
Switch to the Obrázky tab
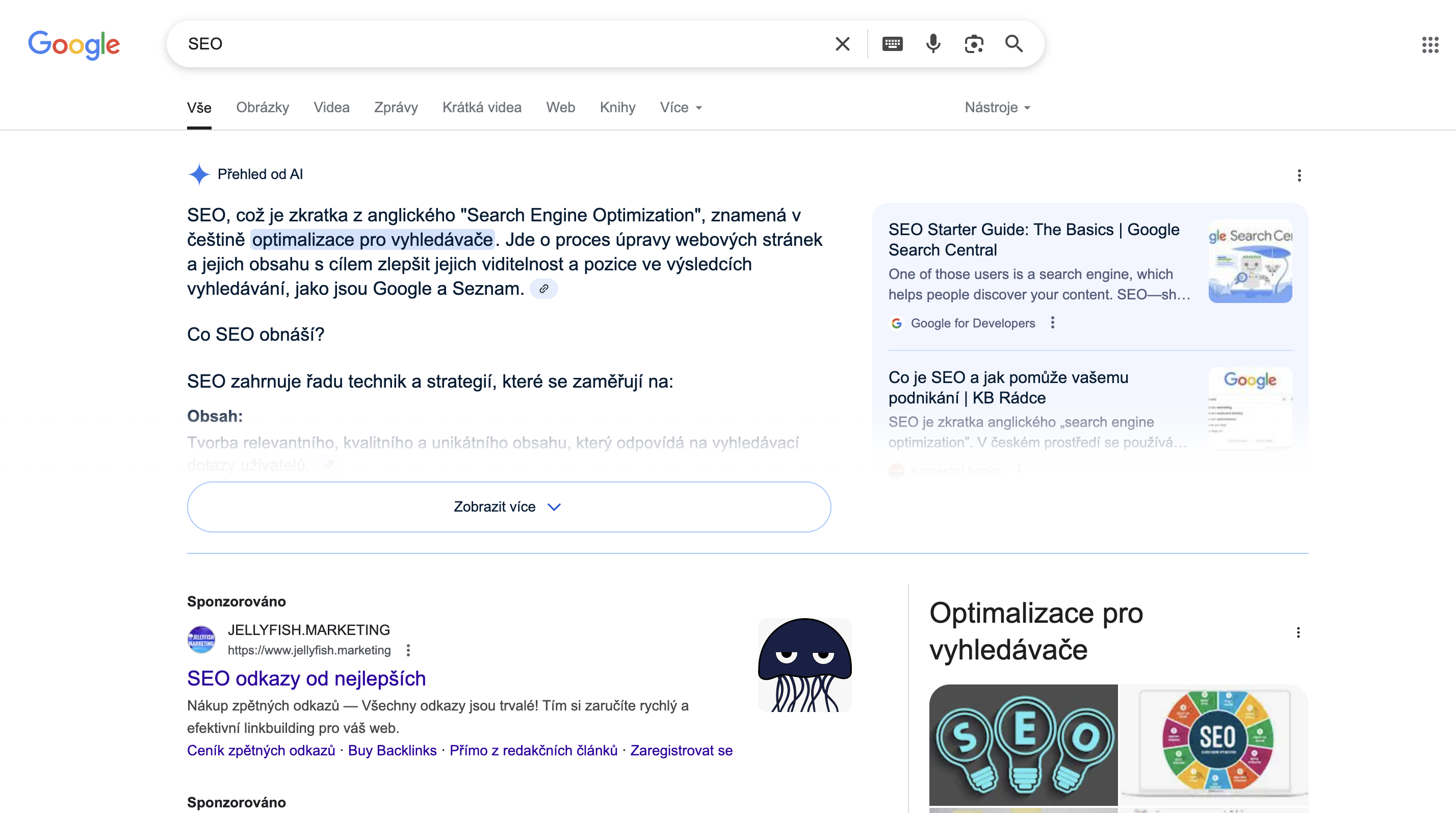pos(262,108)
